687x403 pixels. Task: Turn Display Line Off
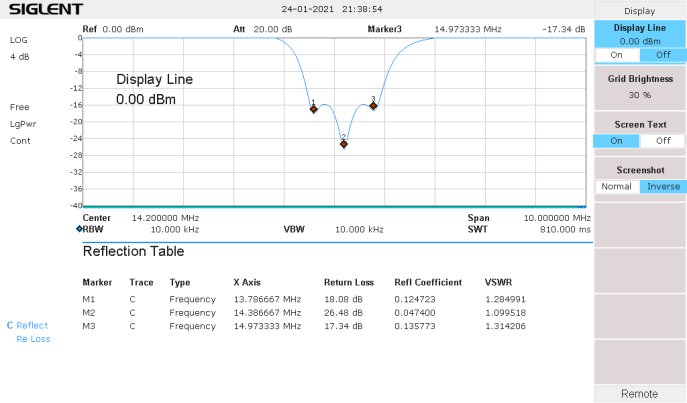click(x=662, y=55)
